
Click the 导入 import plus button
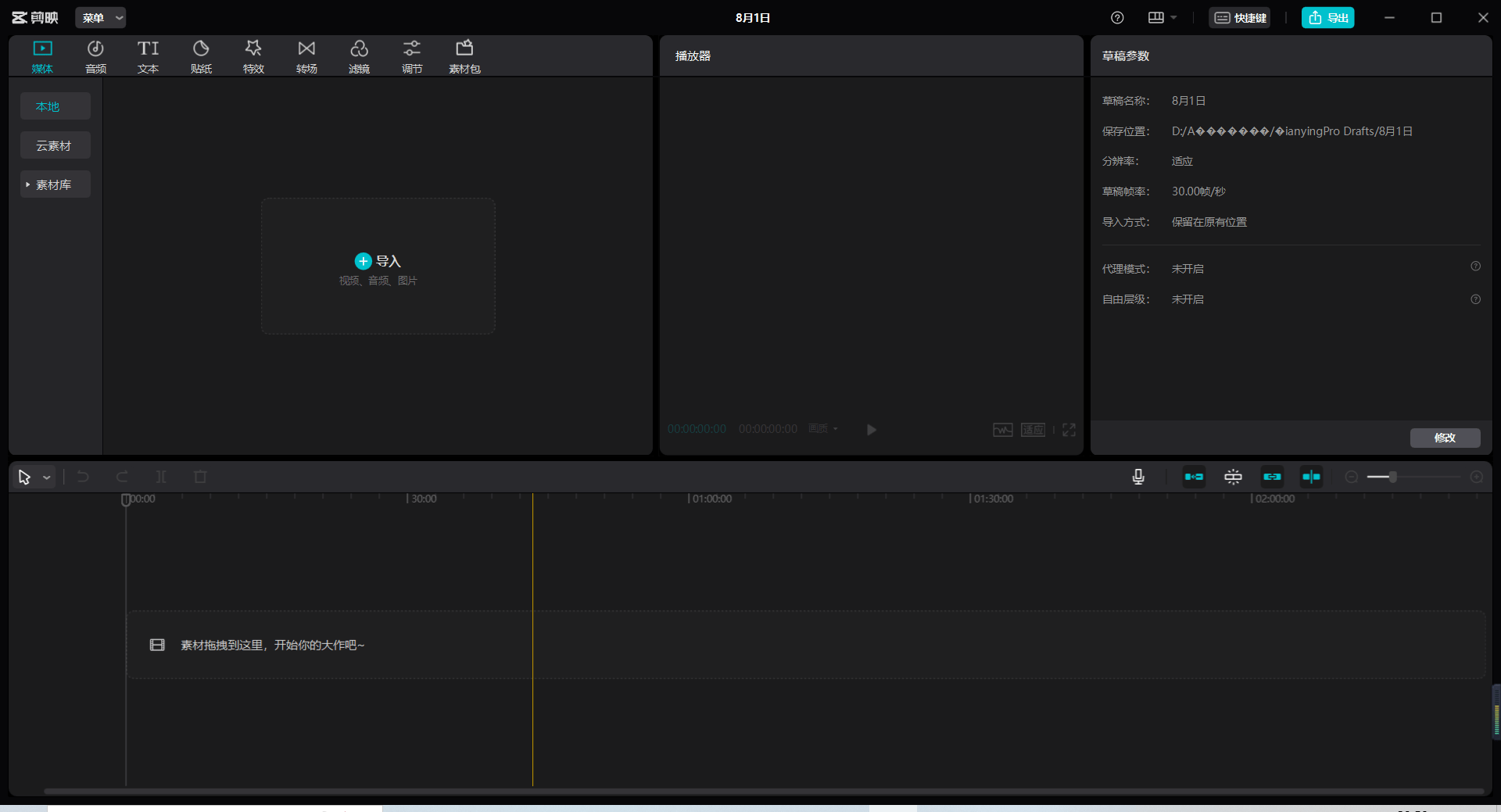click(x=363, y=261)
